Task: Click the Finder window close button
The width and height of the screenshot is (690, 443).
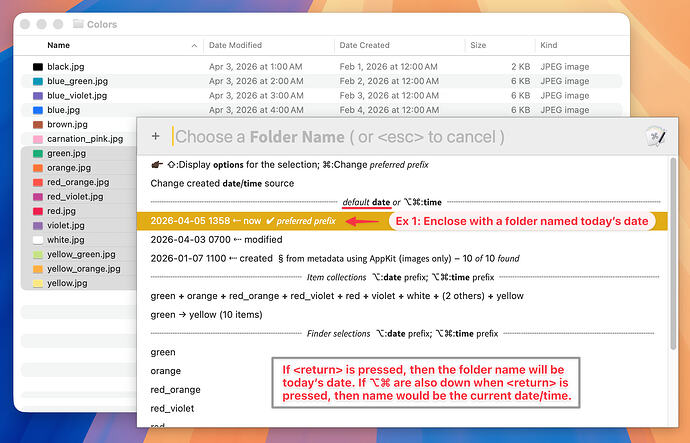Action: tap(25, 24)
